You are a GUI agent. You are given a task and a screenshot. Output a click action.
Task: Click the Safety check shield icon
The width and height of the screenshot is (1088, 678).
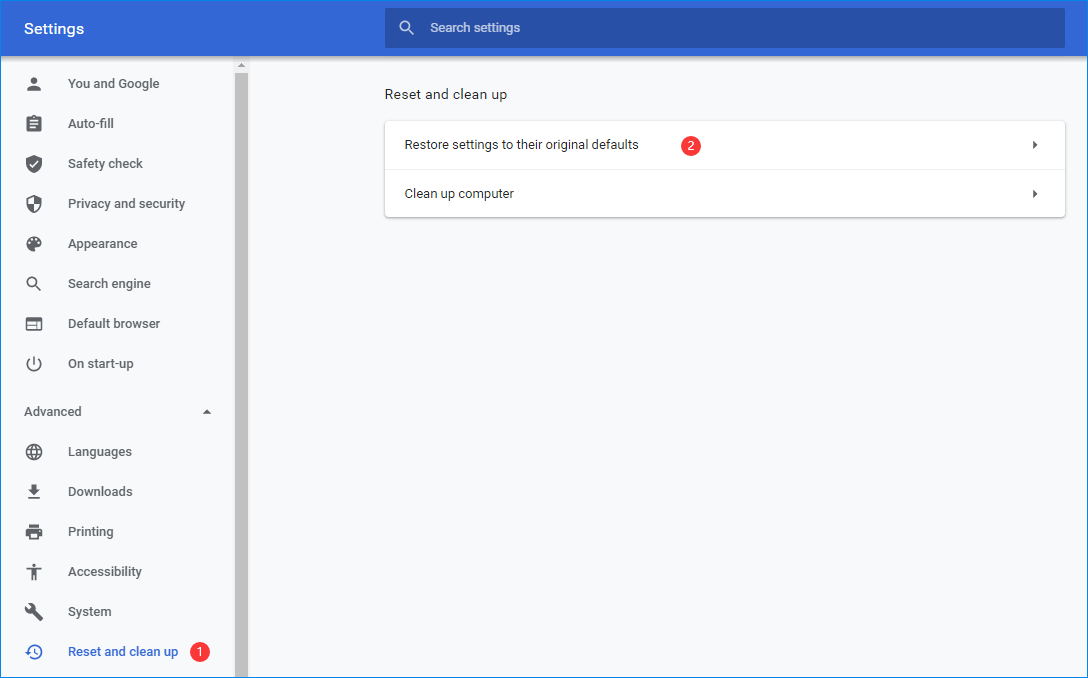[x=34, y=164]
